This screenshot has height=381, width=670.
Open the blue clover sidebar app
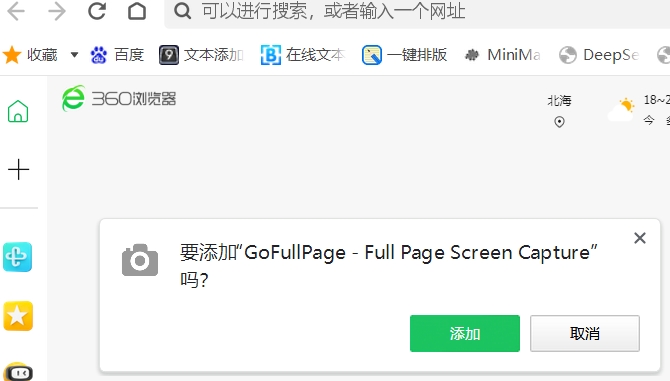[18, 257]
